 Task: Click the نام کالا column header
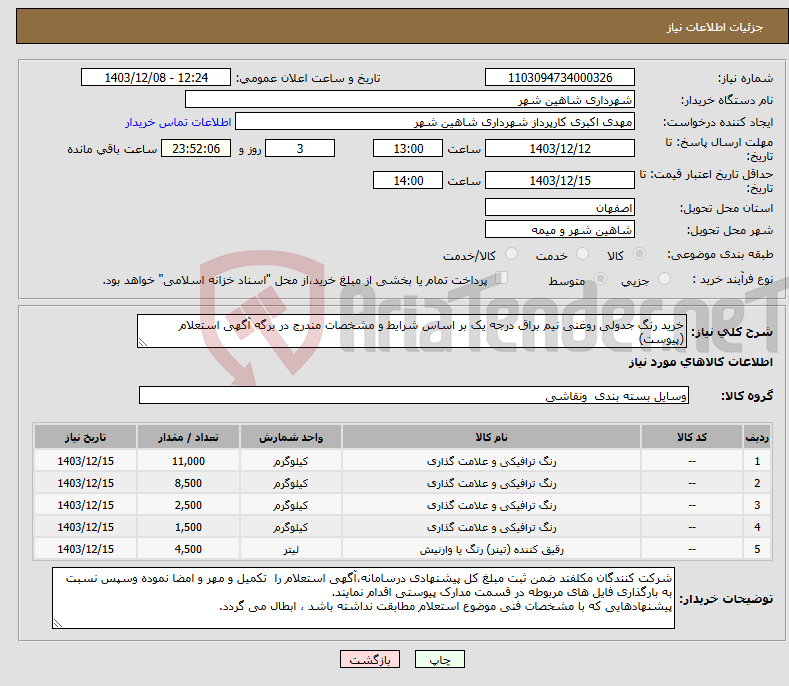coord(491,437)
